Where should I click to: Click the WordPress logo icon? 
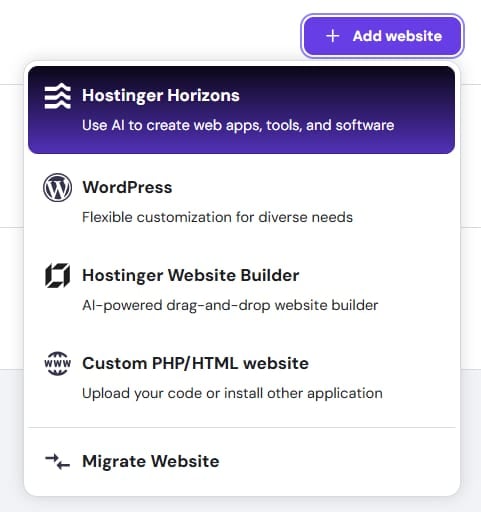coord(57,187)
